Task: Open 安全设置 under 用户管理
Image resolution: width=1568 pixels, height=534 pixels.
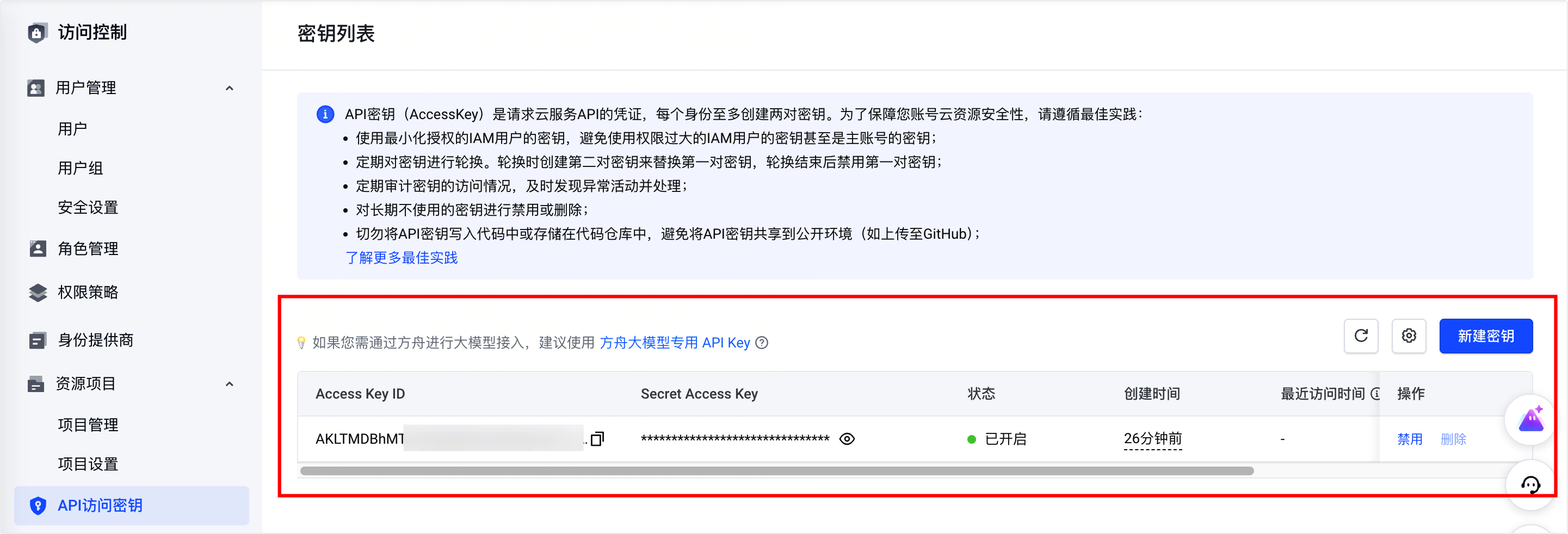Action: tap(88, 207)
